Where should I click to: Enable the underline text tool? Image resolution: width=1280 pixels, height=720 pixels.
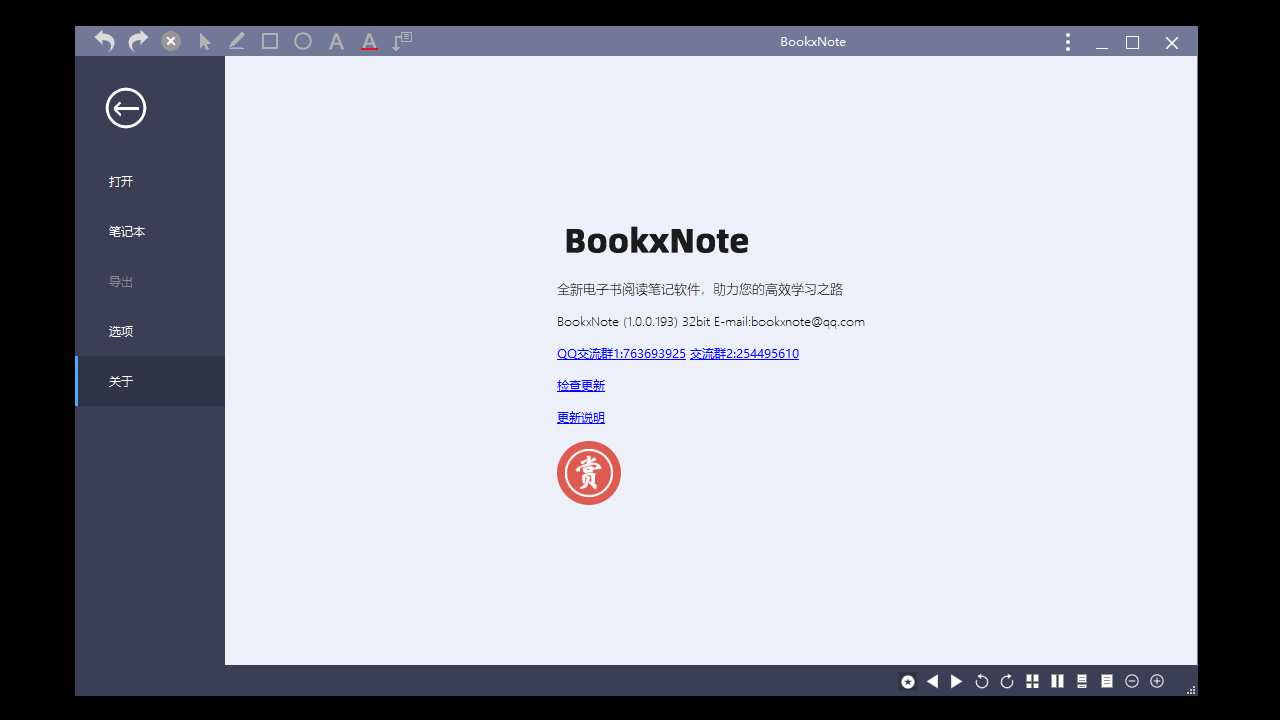(369, 41)
